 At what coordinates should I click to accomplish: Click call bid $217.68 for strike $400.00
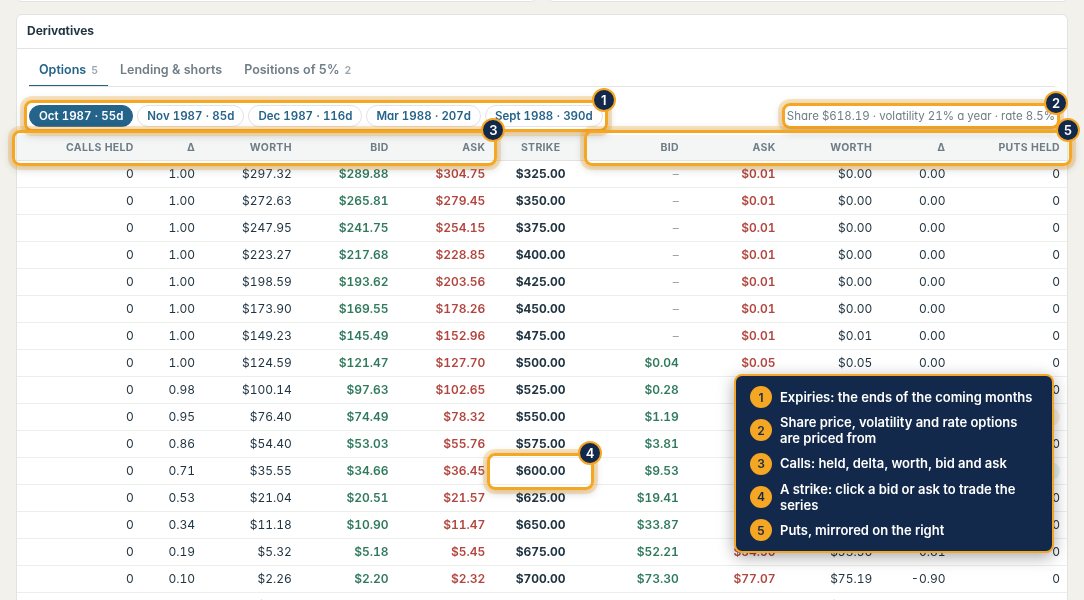(x=364, y=254)
